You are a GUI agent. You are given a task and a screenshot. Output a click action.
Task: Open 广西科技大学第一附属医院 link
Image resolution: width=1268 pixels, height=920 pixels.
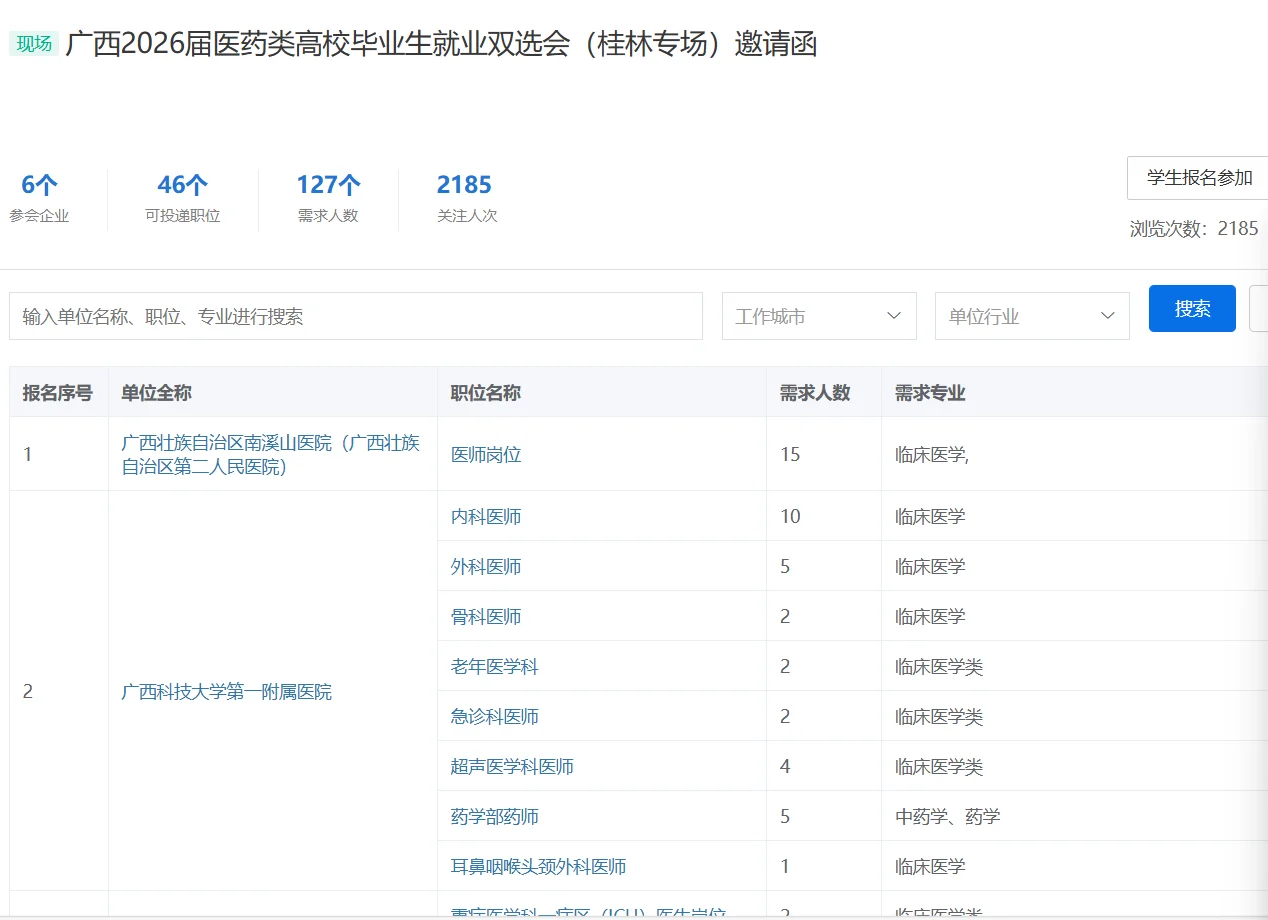tap(226, 691)
